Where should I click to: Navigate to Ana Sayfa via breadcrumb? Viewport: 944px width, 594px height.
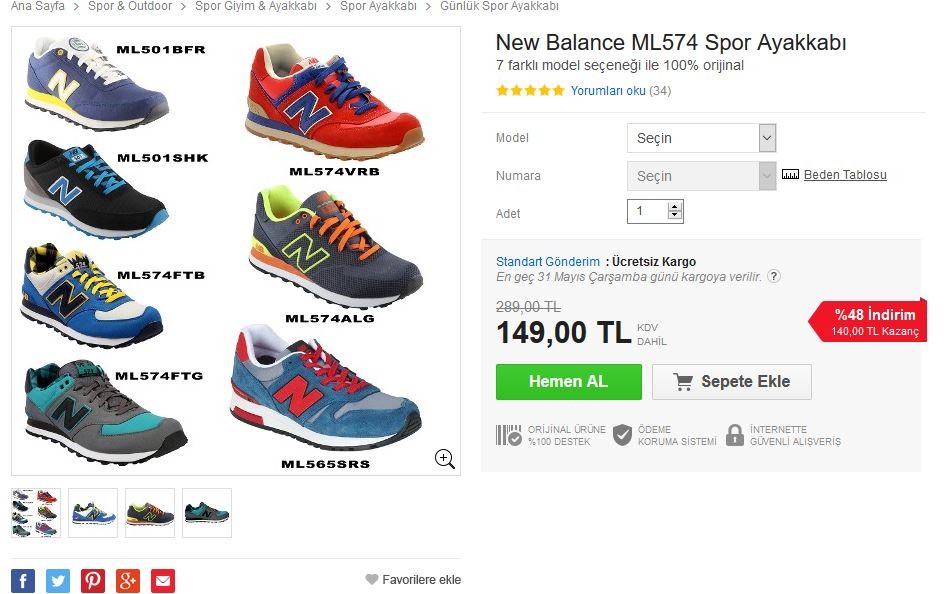(36, 5)
